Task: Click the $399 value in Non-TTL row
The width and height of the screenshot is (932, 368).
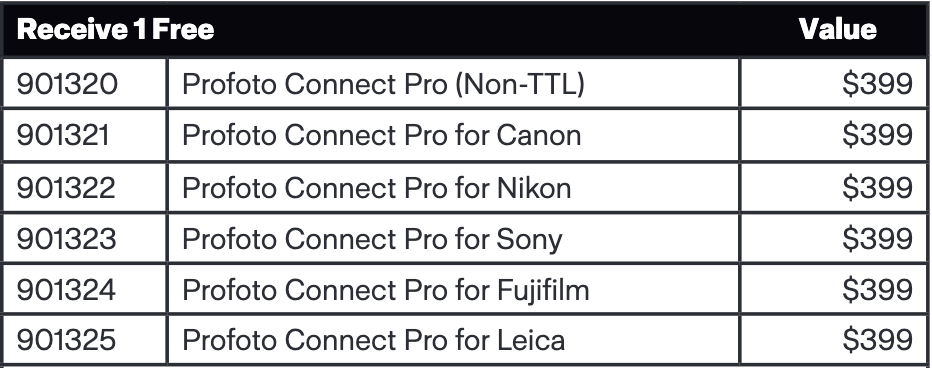Action: pyautogui.click(x=877, y=84)
